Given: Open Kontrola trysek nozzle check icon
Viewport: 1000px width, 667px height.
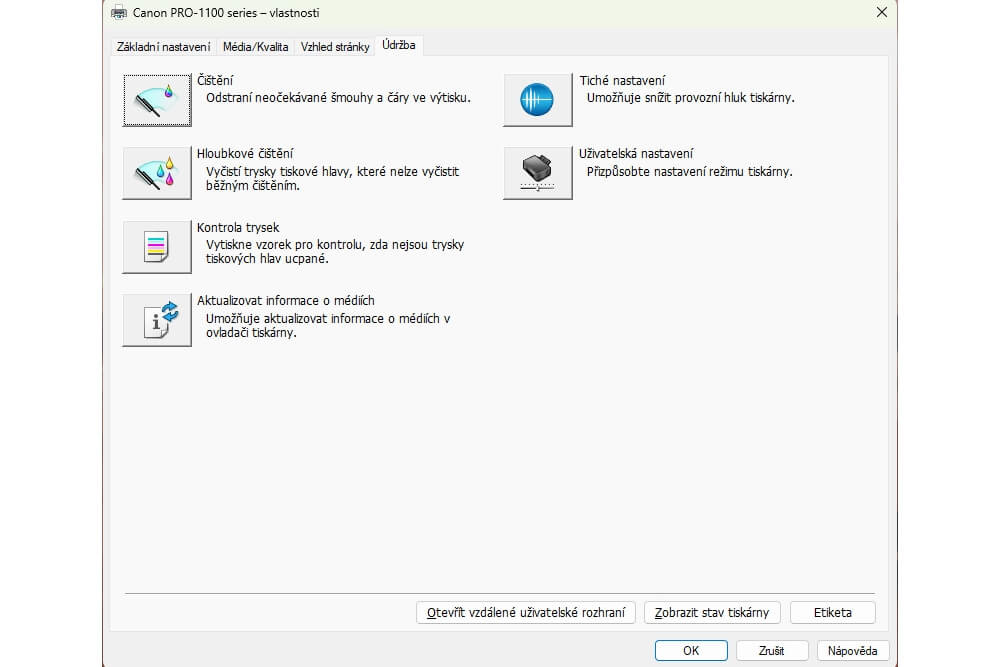Looking at the screenshot, I should pos(157,247).
